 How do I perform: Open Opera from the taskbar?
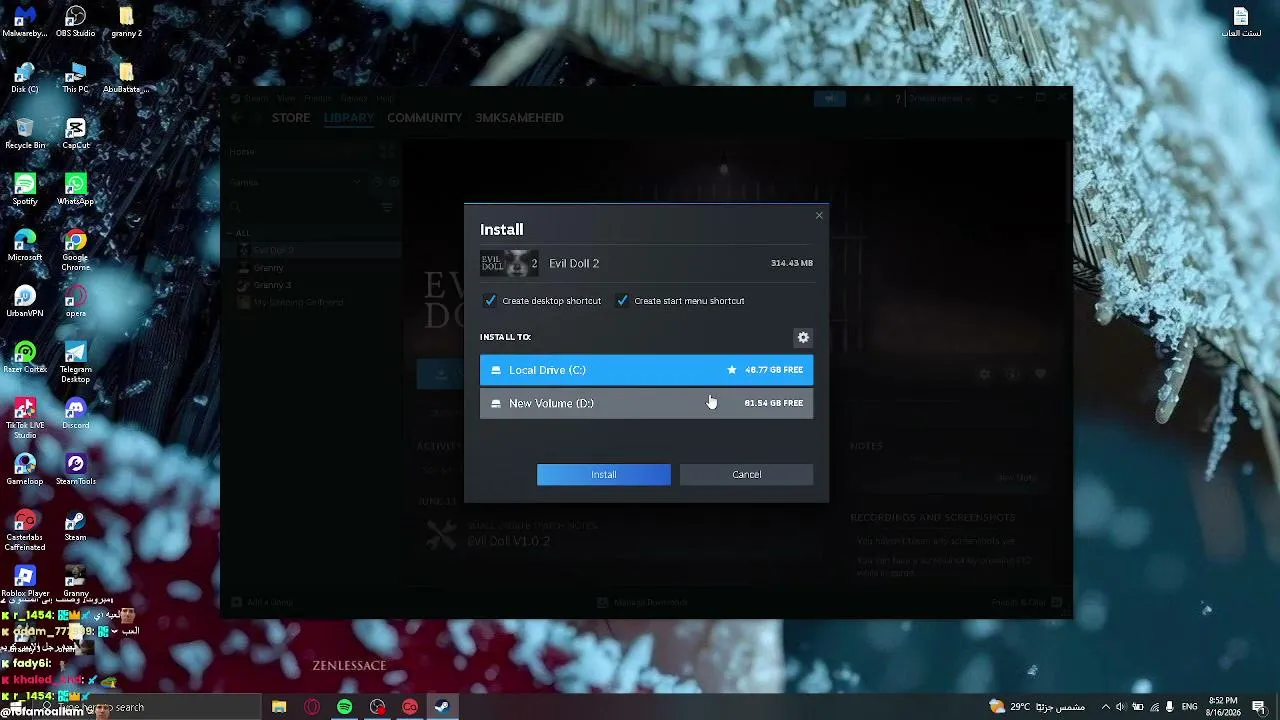click(312, 707)
